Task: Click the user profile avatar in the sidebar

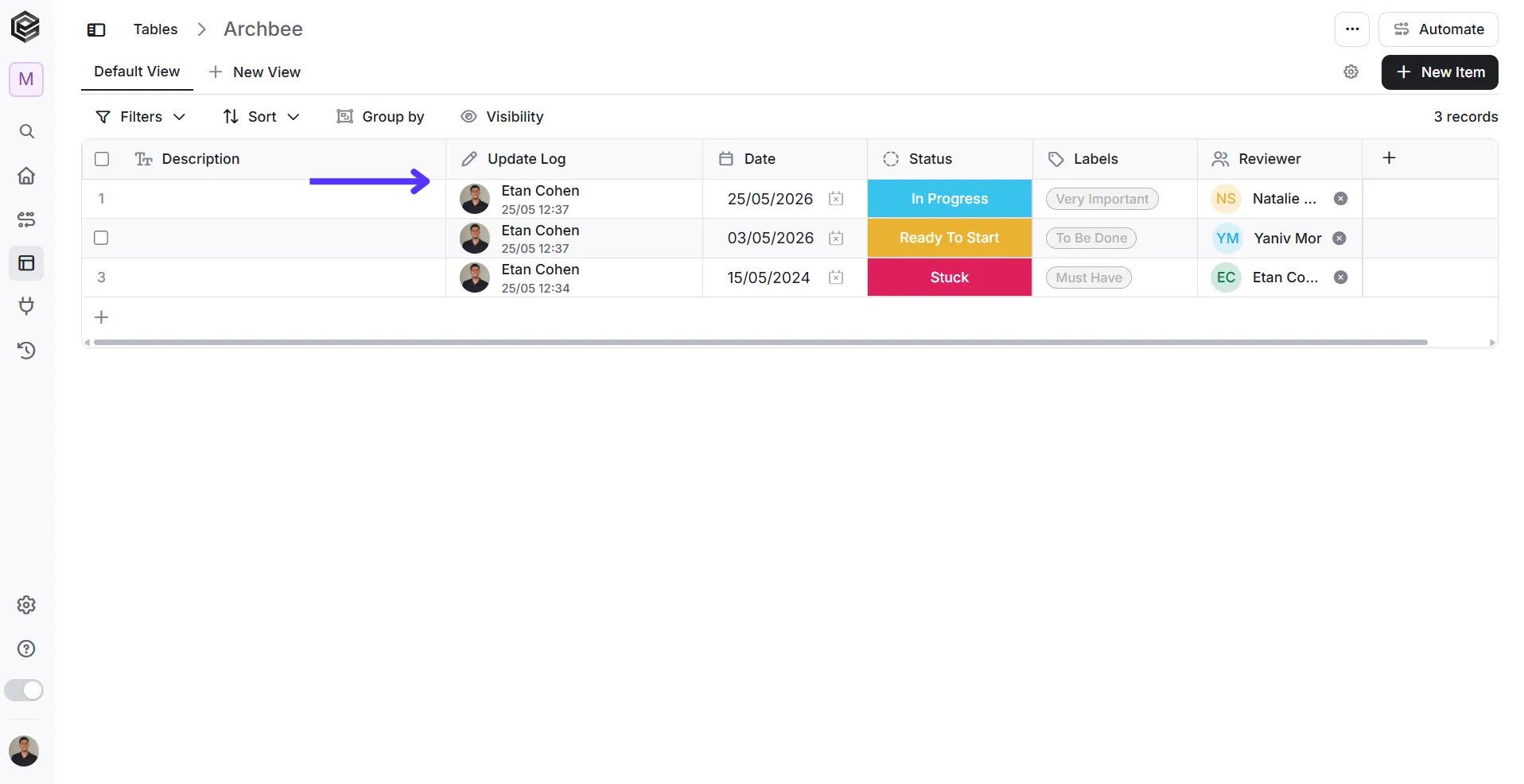Action: tap(24, 751)
